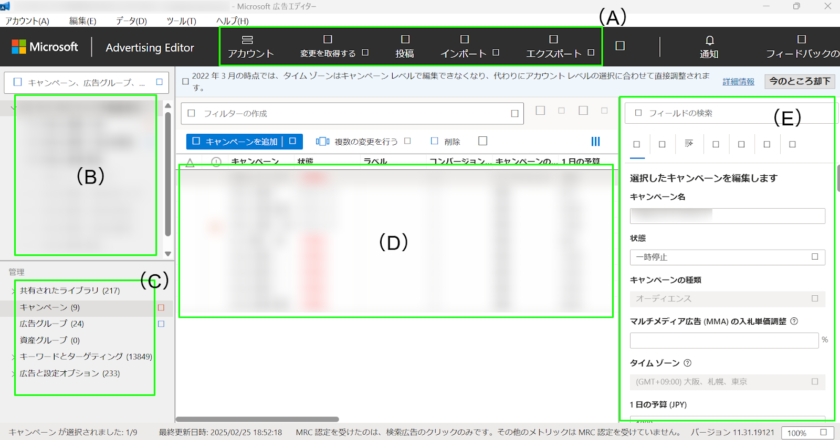Click the help icon beside タイム ゾーン
The width and height of the screenshot is (840, 440).
(x=689, y=362)
